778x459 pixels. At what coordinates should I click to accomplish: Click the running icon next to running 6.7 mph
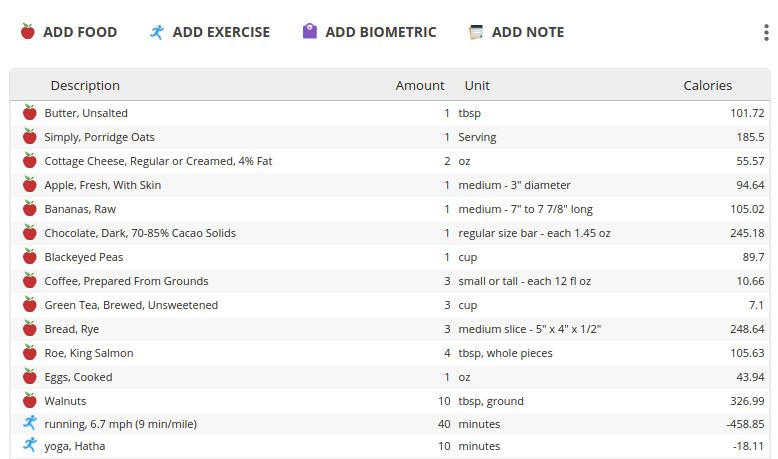pos(29,423)
